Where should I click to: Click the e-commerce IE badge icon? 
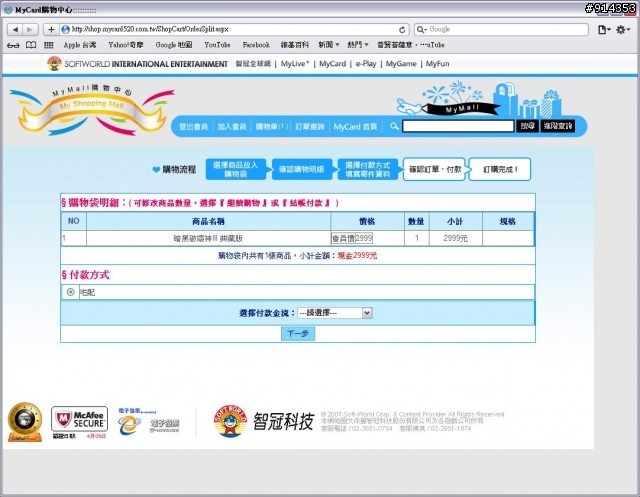point(129,425)
